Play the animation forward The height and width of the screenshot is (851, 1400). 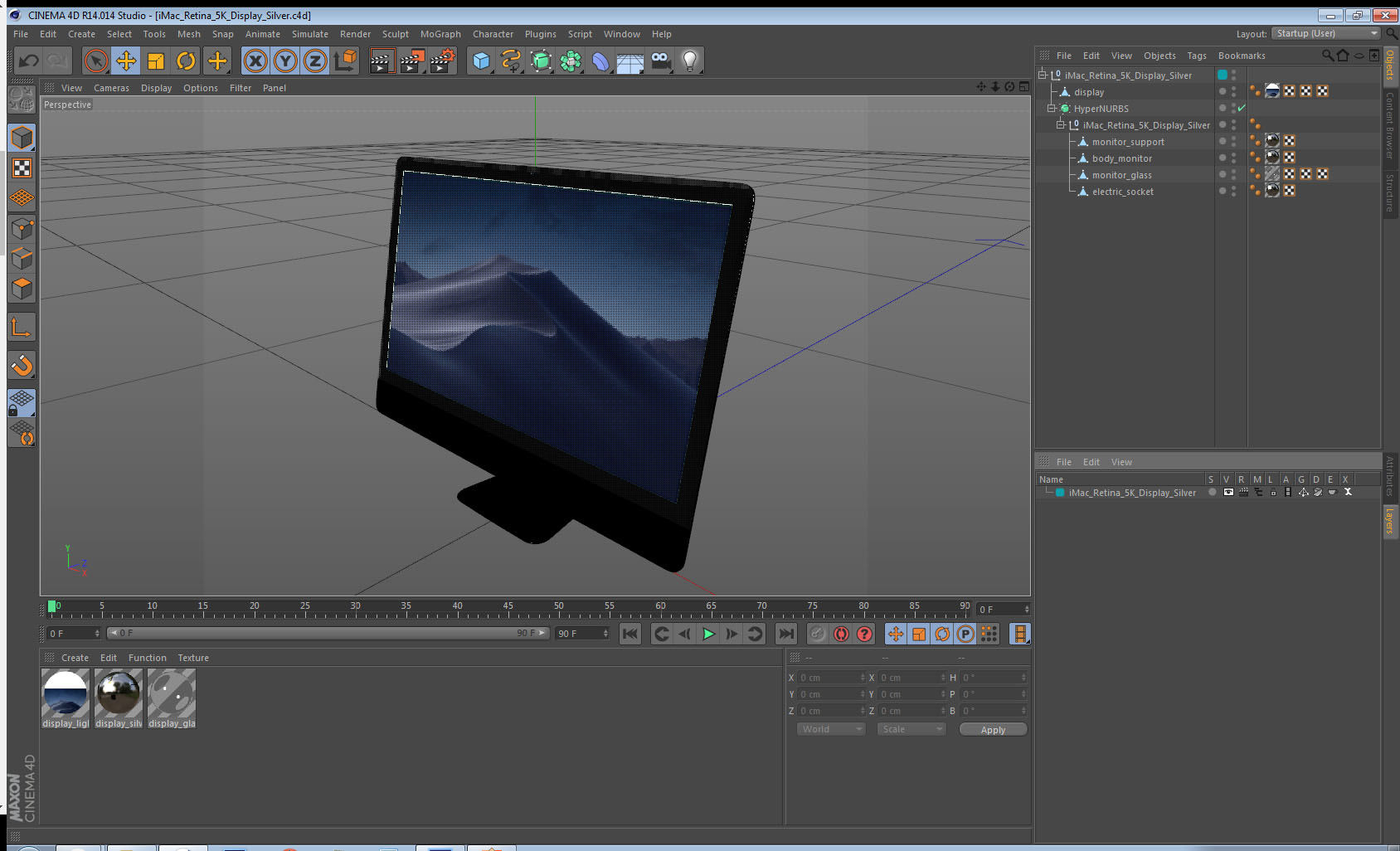pyautogui.click(x=708, y=634)
